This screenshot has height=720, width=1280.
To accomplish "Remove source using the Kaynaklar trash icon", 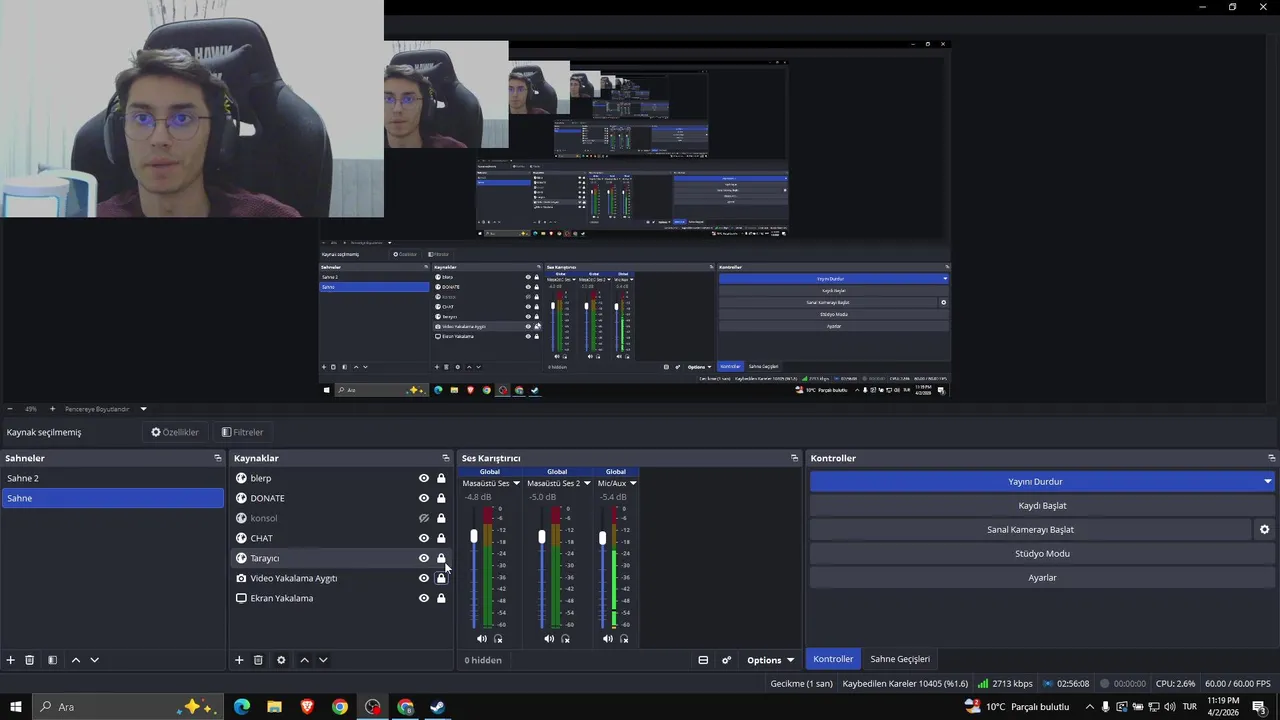I will pyautogui.click(x=258, y=660).
